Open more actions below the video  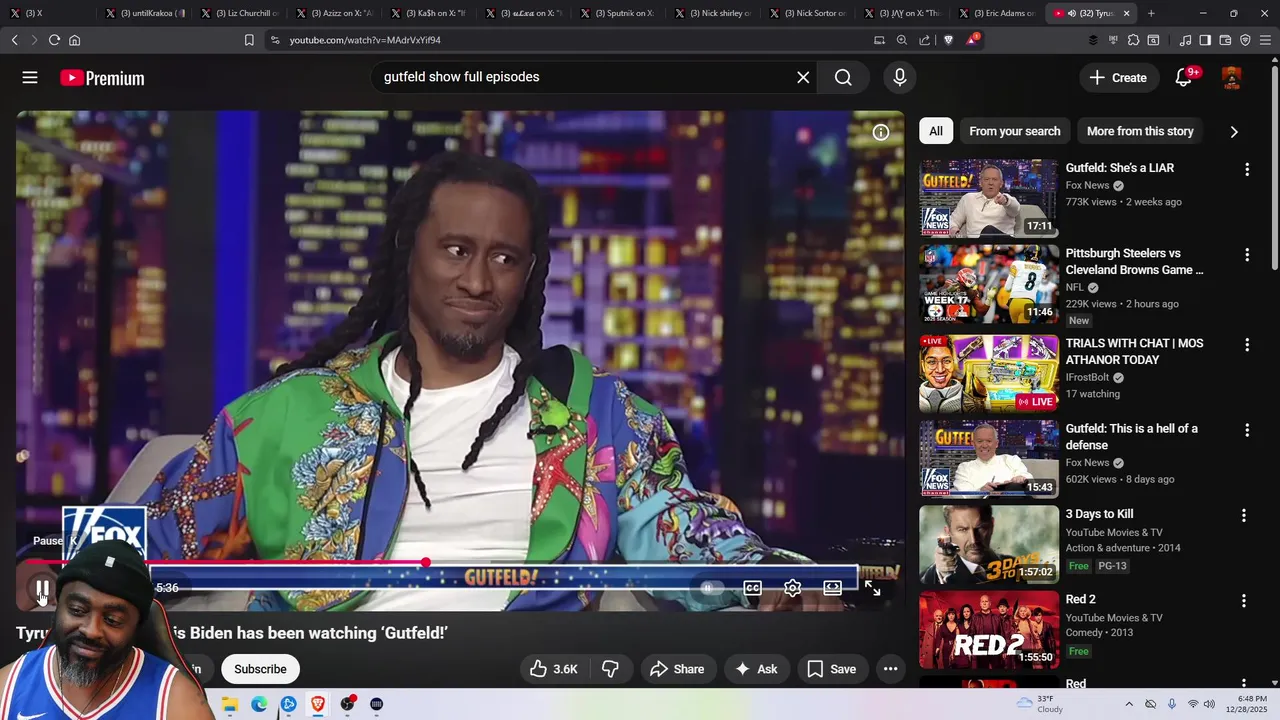click(890, 669)
